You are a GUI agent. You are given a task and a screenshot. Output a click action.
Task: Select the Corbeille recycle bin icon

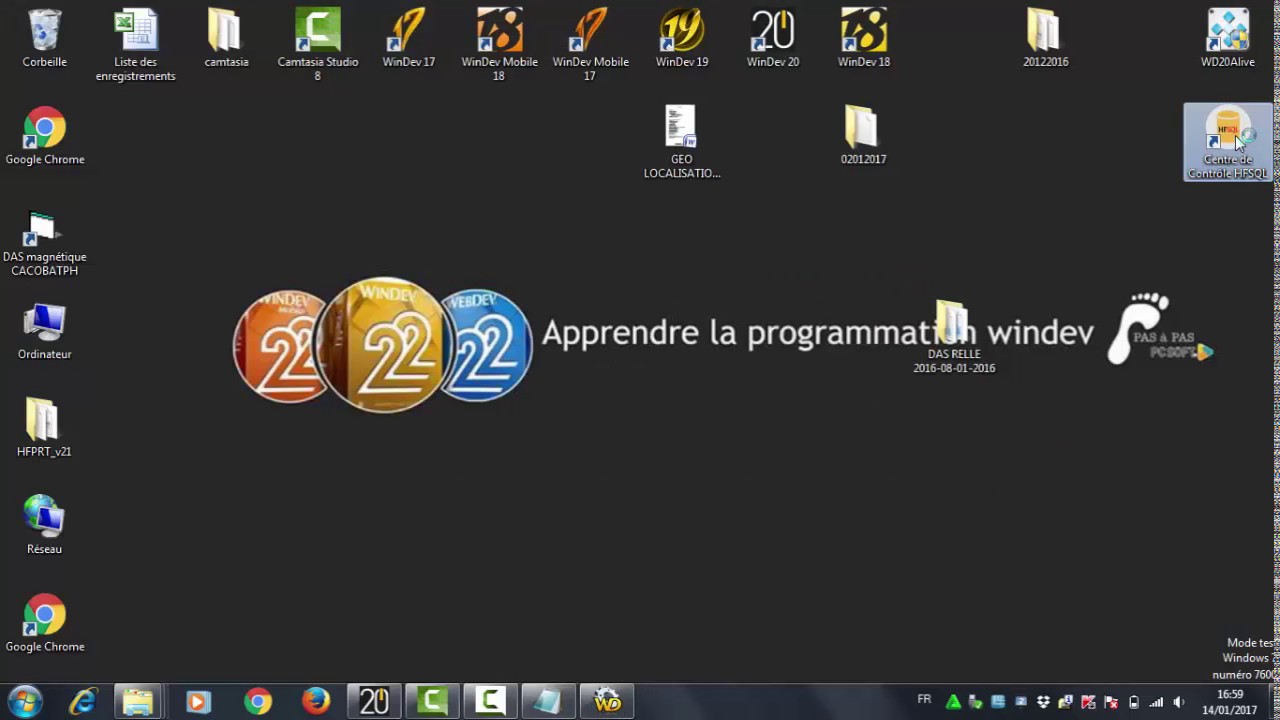click(x=45, y=38)
